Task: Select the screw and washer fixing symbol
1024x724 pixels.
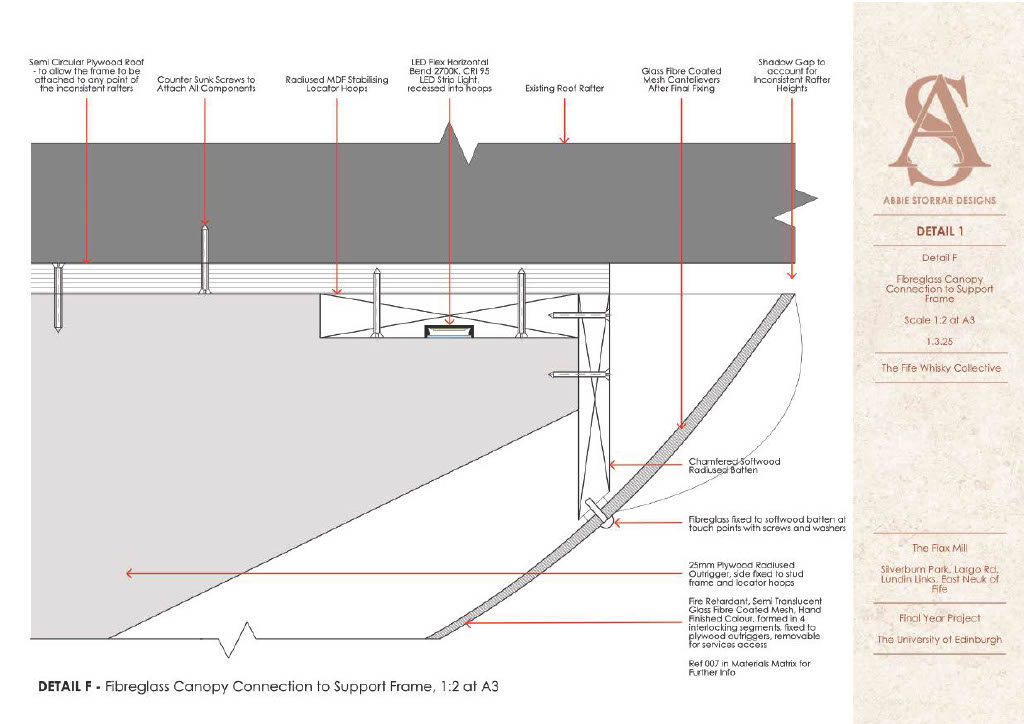Action: point(600,514)
